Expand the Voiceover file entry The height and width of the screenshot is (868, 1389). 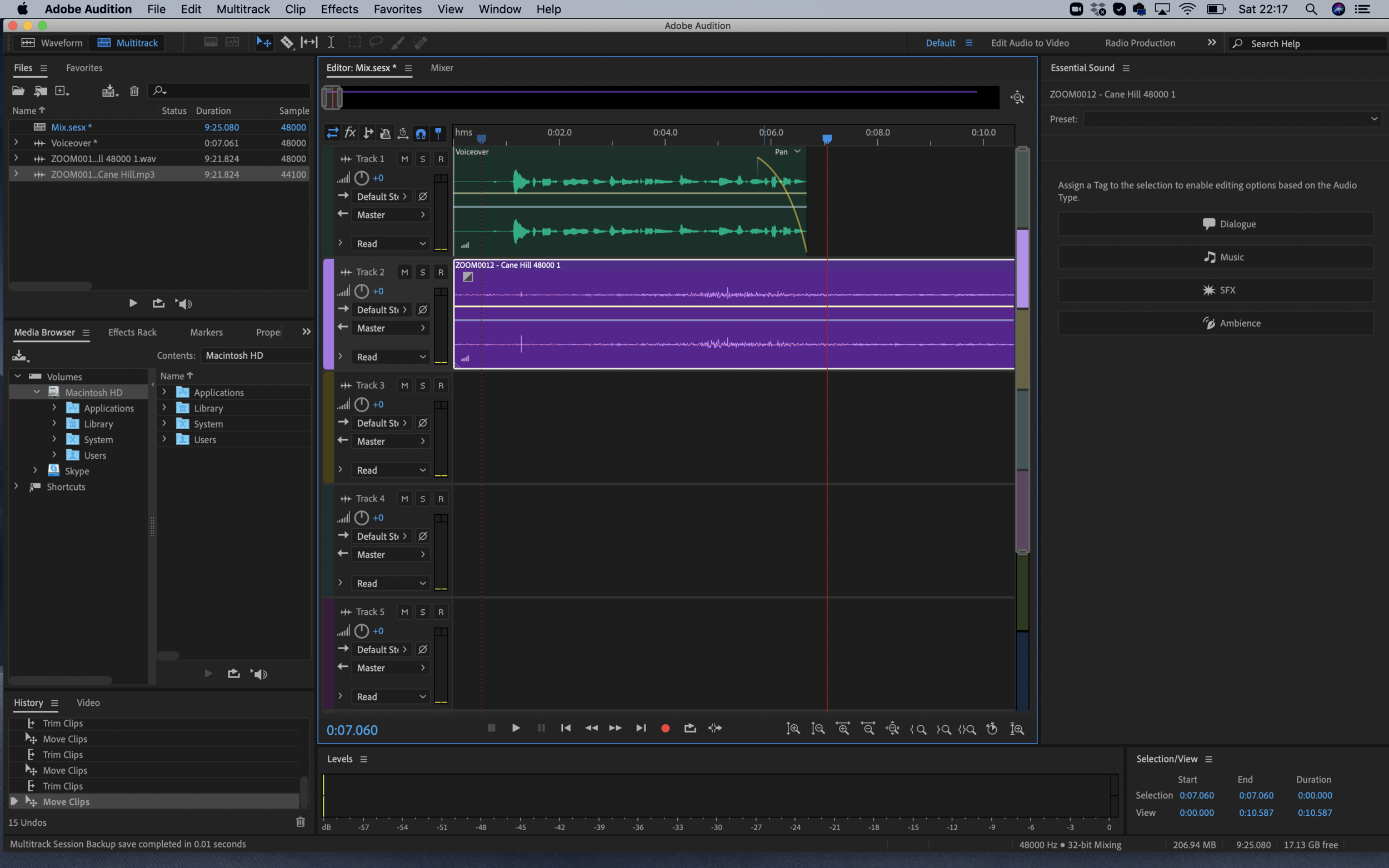(x=16, y=142)
